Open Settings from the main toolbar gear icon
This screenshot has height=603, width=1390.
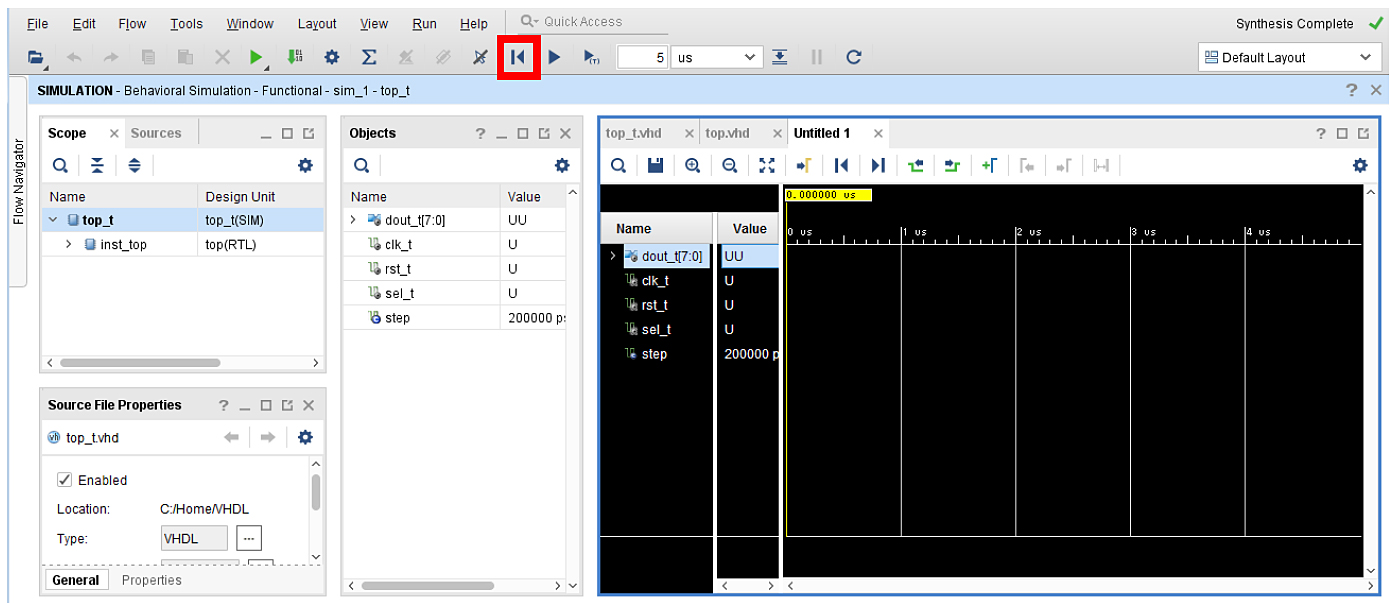coord(332,57)
